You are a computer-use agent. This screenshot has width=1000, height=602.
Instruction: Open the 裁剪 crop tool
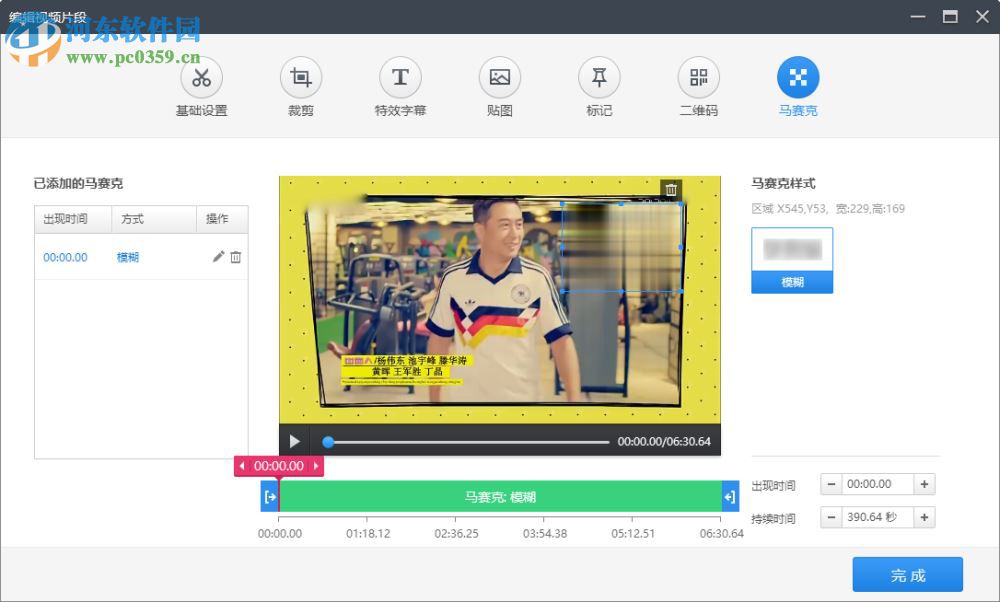click(x=300, y=86)
